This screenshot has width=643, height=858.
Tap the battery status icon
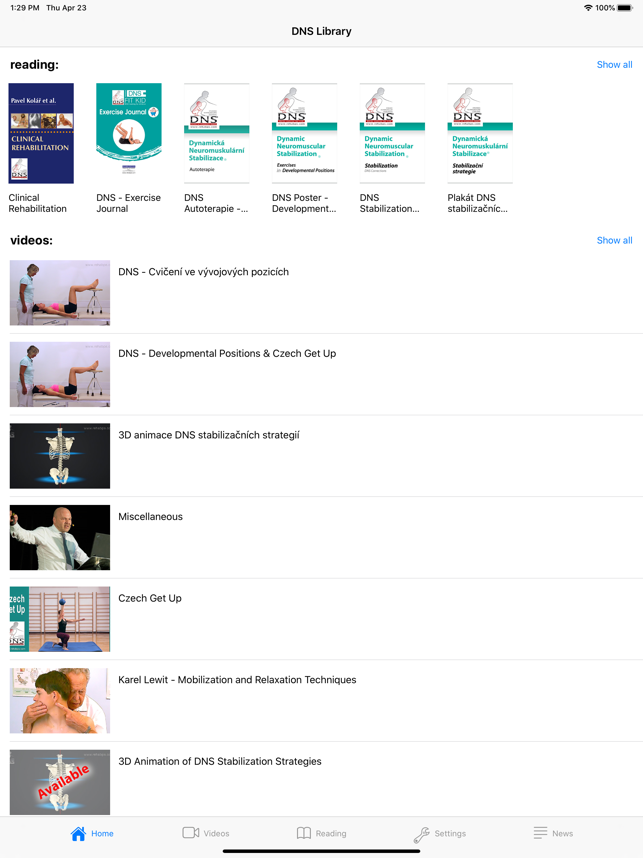(x=625, y=8)
